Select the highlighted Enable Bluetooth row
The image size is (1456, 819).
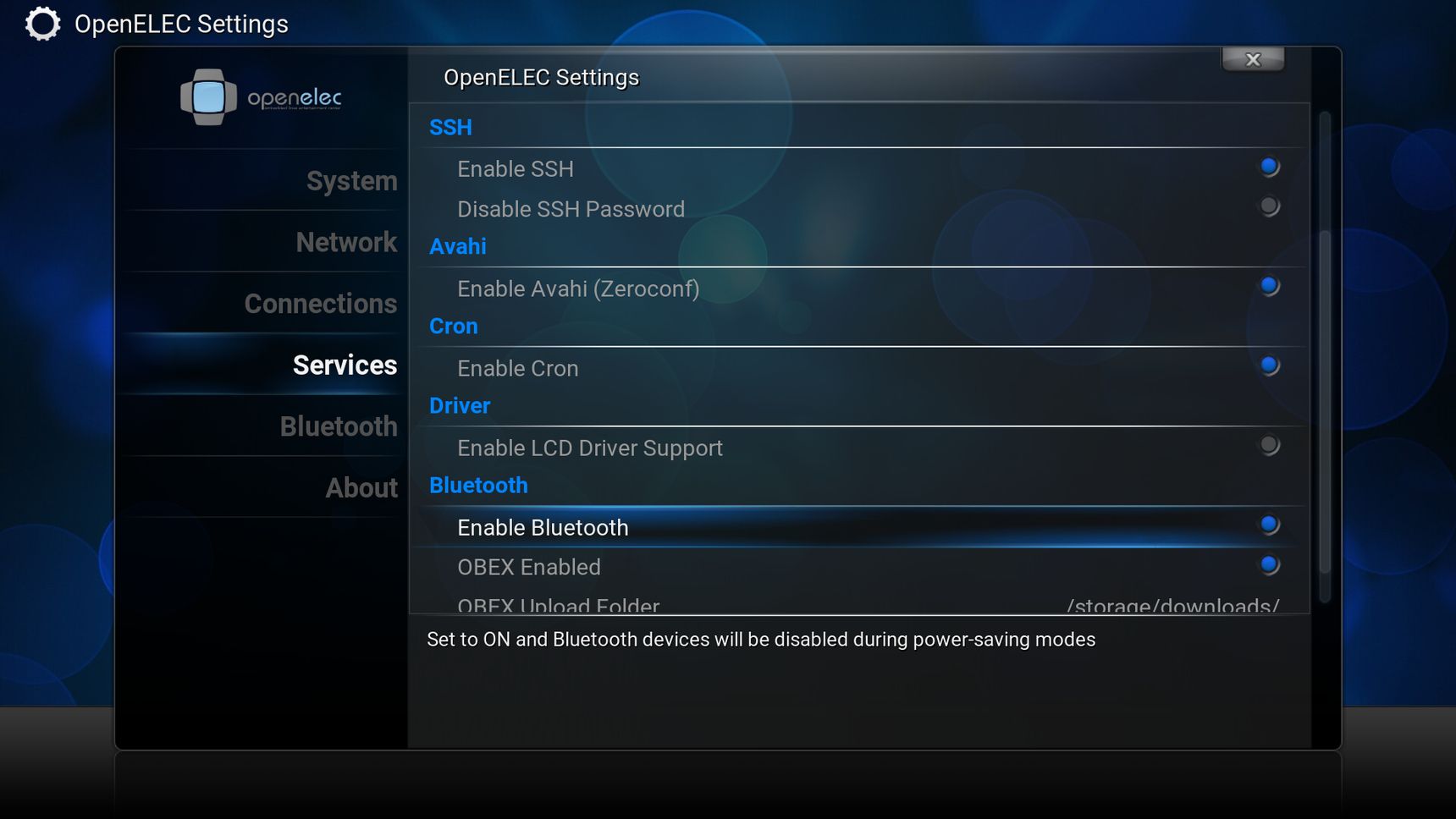point(858,526)
